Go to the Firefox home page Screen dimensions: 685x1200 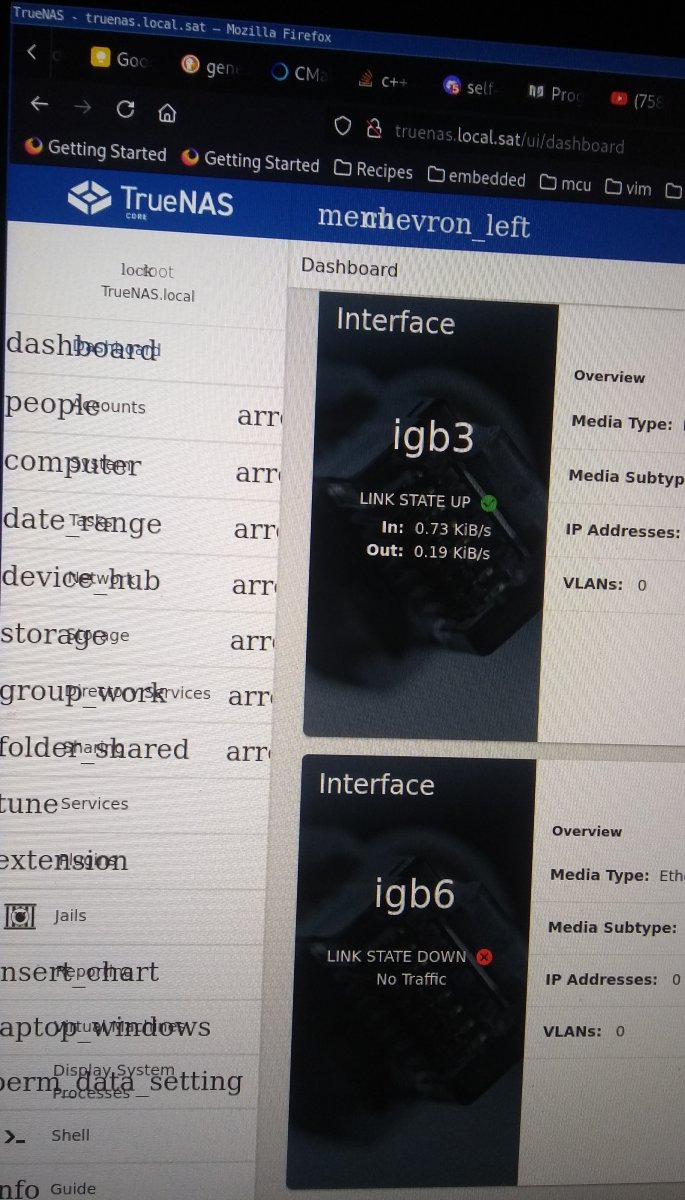coord(167,112)
